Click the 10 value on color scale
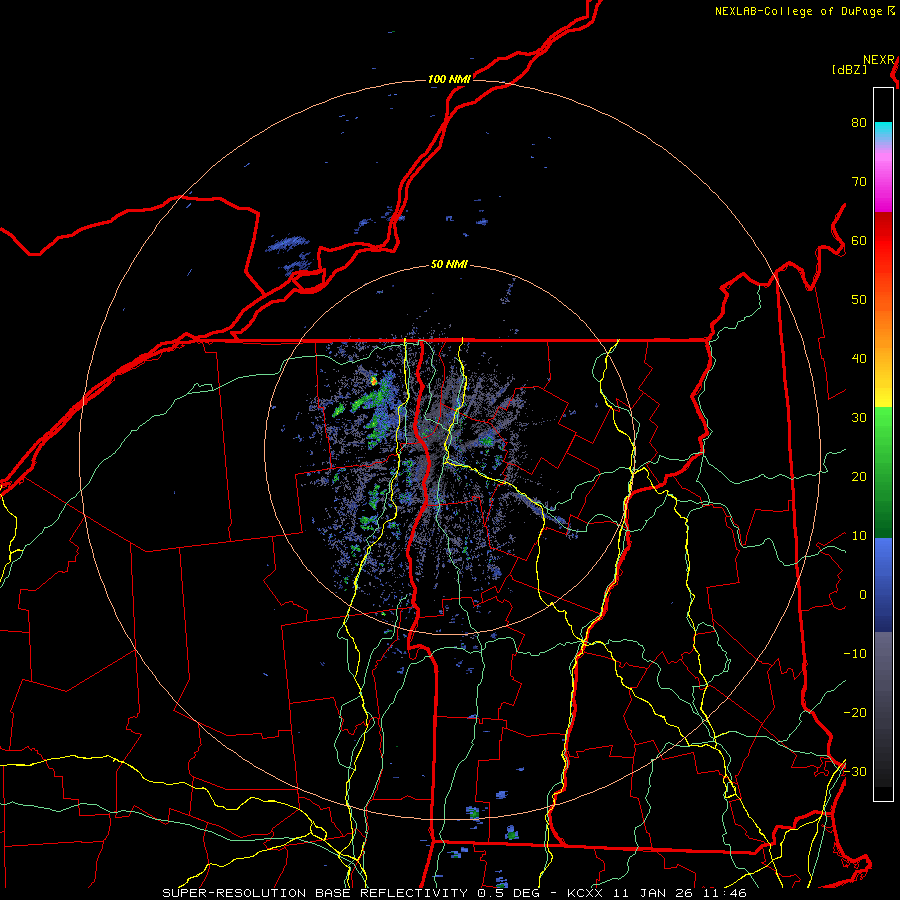The width and height of the screenshot is (900, 900). click(x=859, y=536)
